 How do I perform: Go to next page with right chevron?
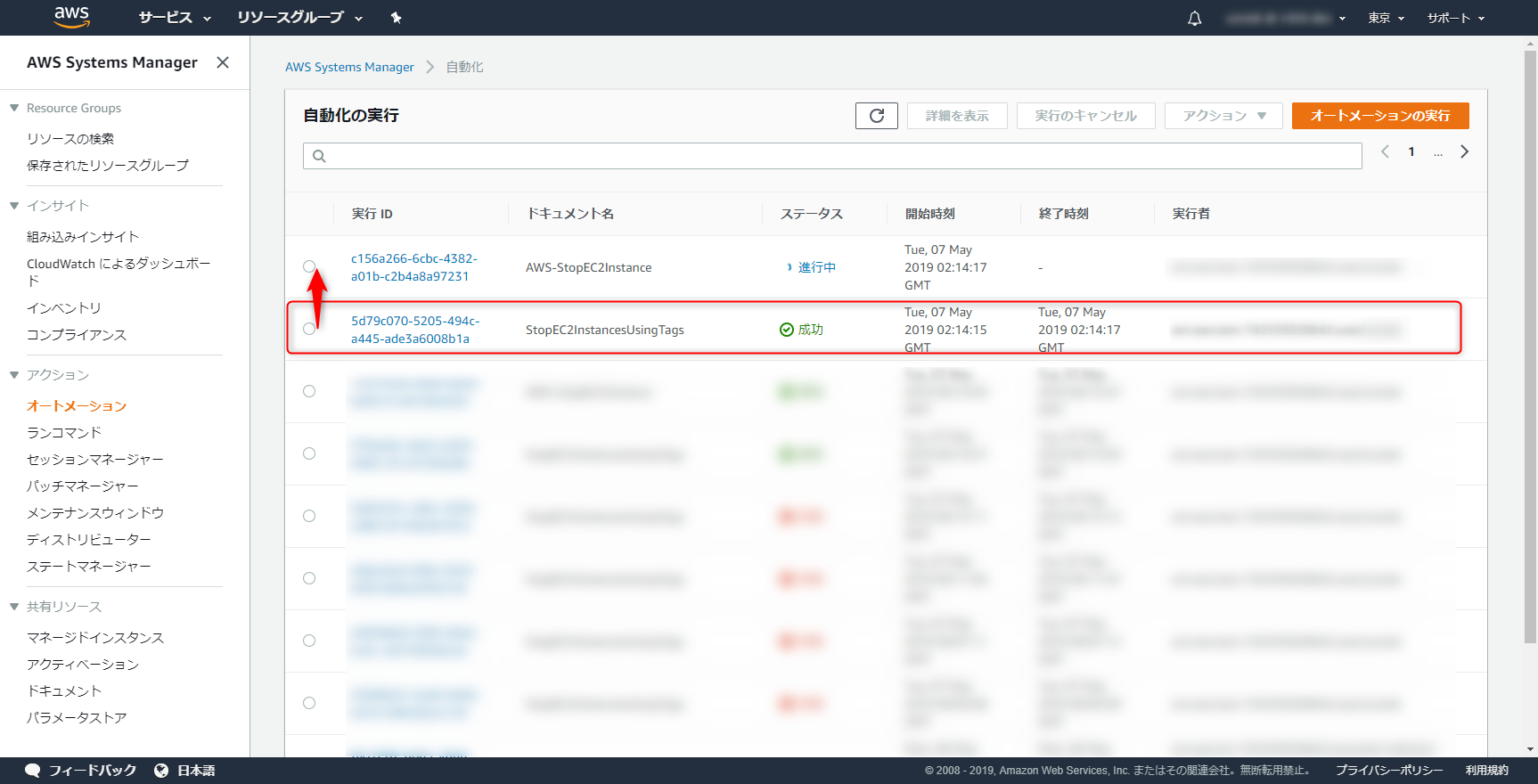coord(1464,152)
